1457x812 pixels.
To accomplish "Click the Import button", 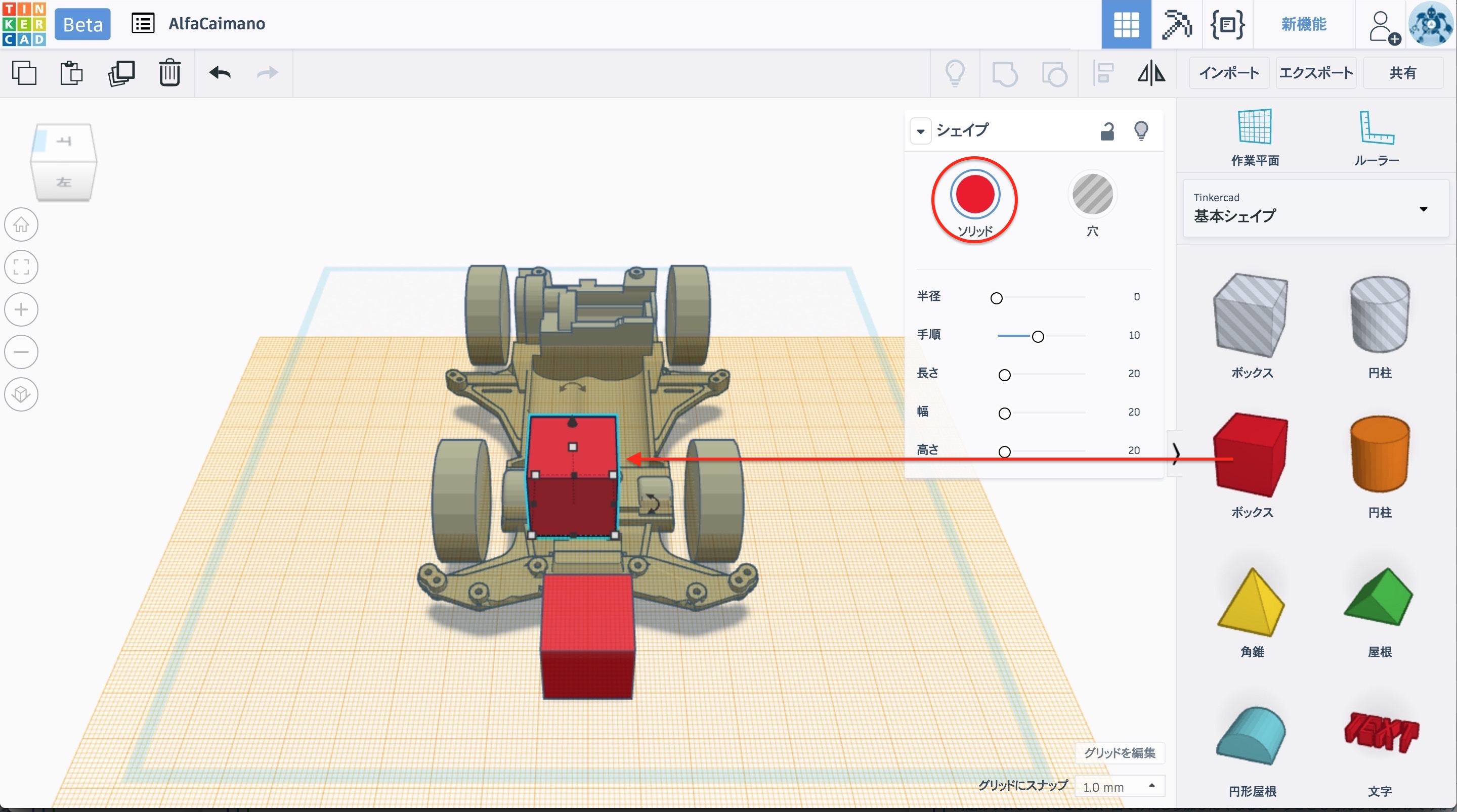I will 1229,73.
